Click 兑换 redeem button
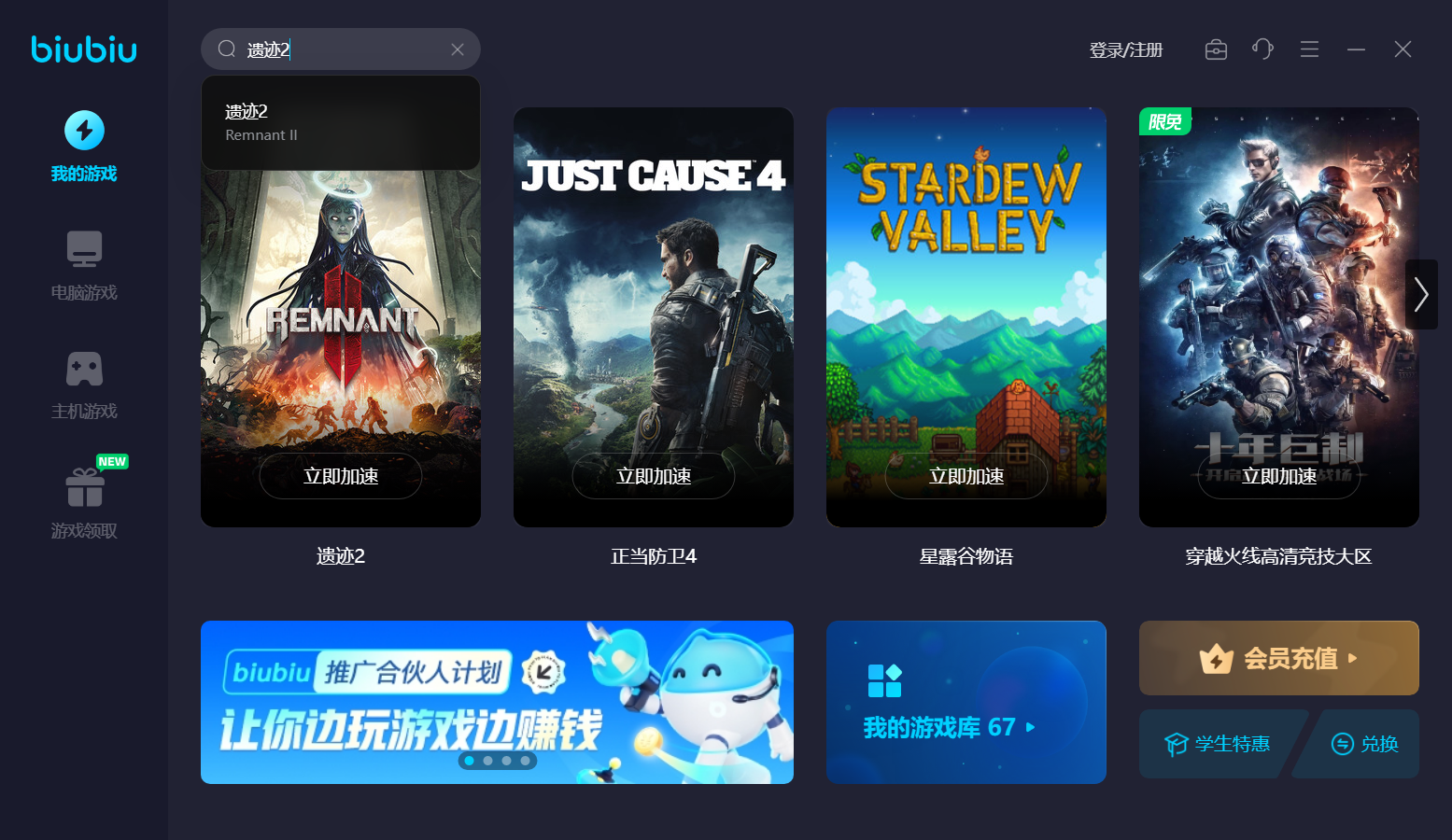This screenshot has height=840, width=1452. [1364, 744]
